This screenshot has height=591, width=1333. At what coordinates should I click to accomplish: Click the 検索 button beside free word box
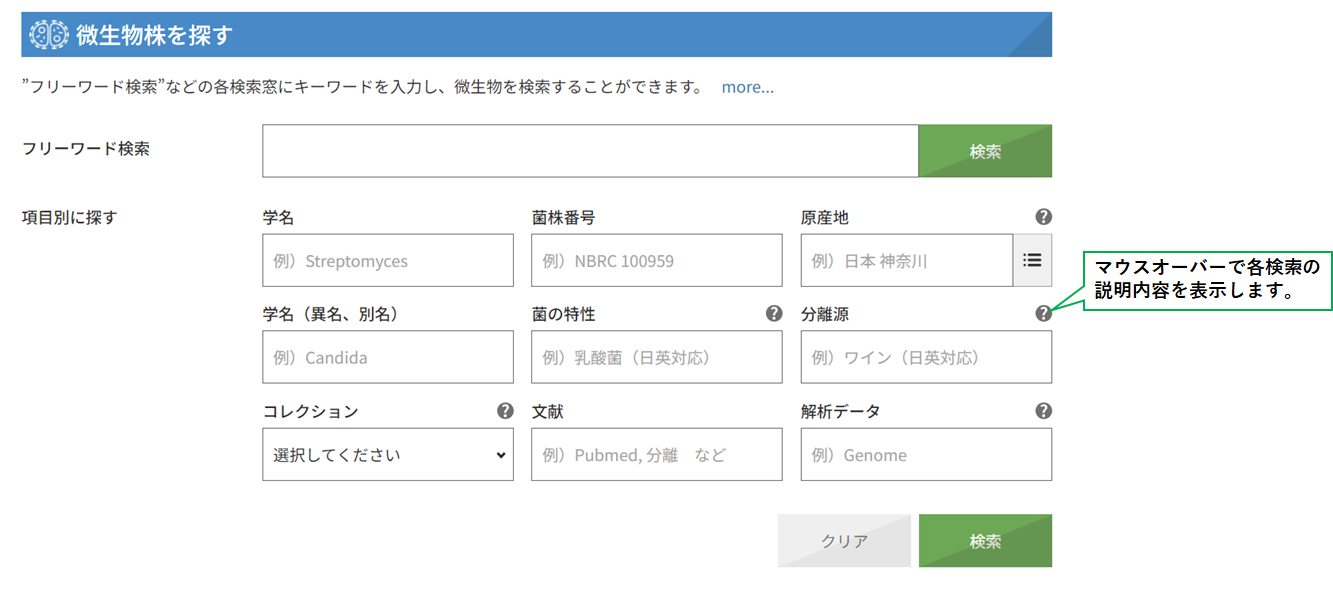[985, 151]
